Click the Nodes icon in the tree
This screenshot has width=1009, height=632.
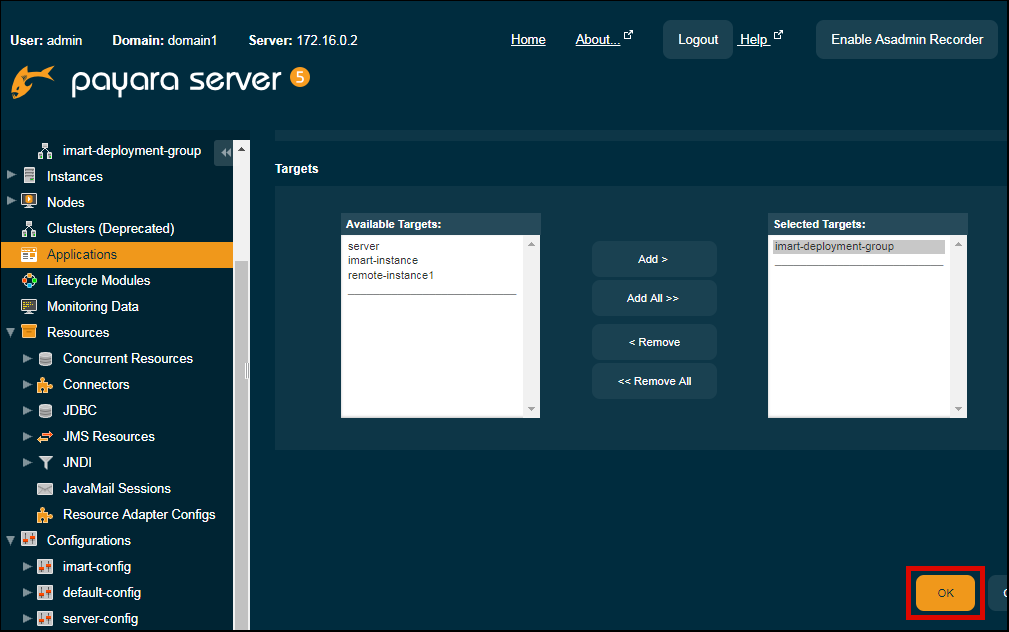click(29, 202)
